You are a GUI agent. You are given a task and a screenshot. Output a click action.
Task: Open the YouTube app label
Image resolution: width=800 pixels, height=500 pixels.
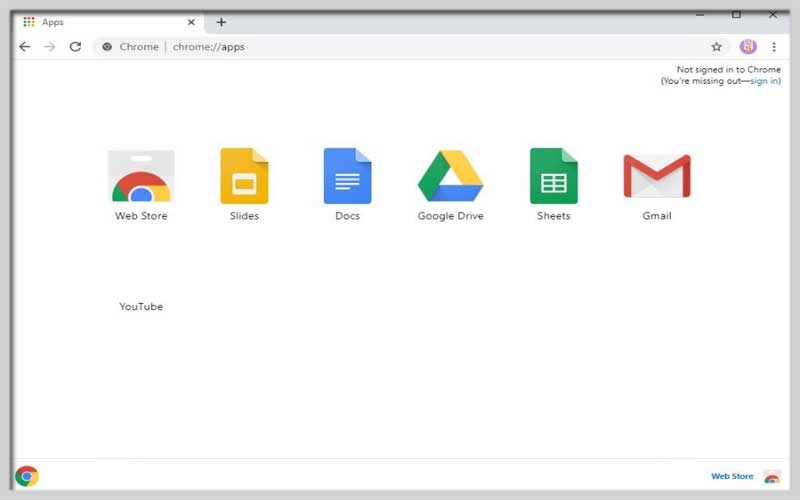tap(141, 307)
